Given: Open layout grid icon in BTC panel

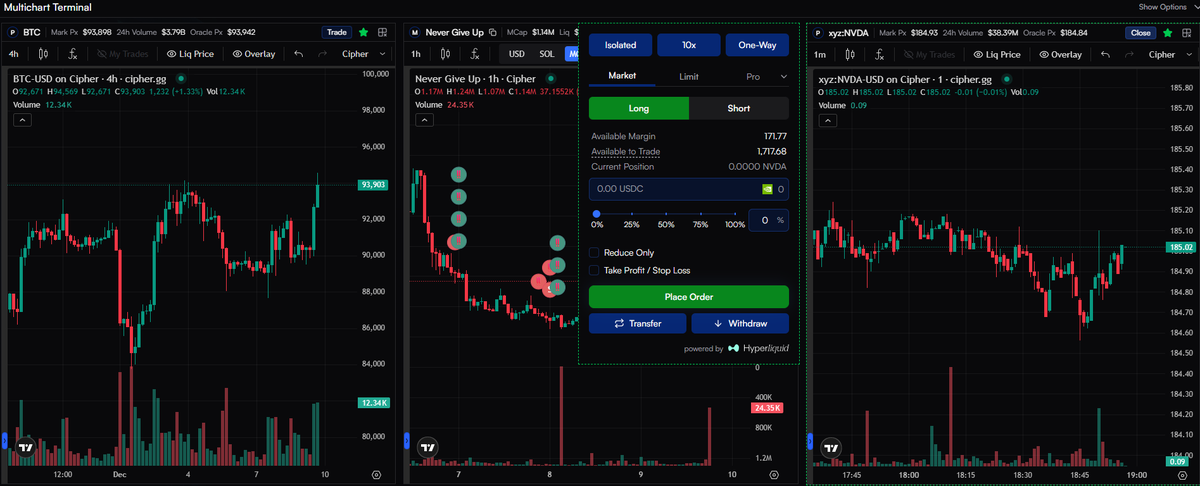Looking at the screenshot, I should [x=383, y=32].
